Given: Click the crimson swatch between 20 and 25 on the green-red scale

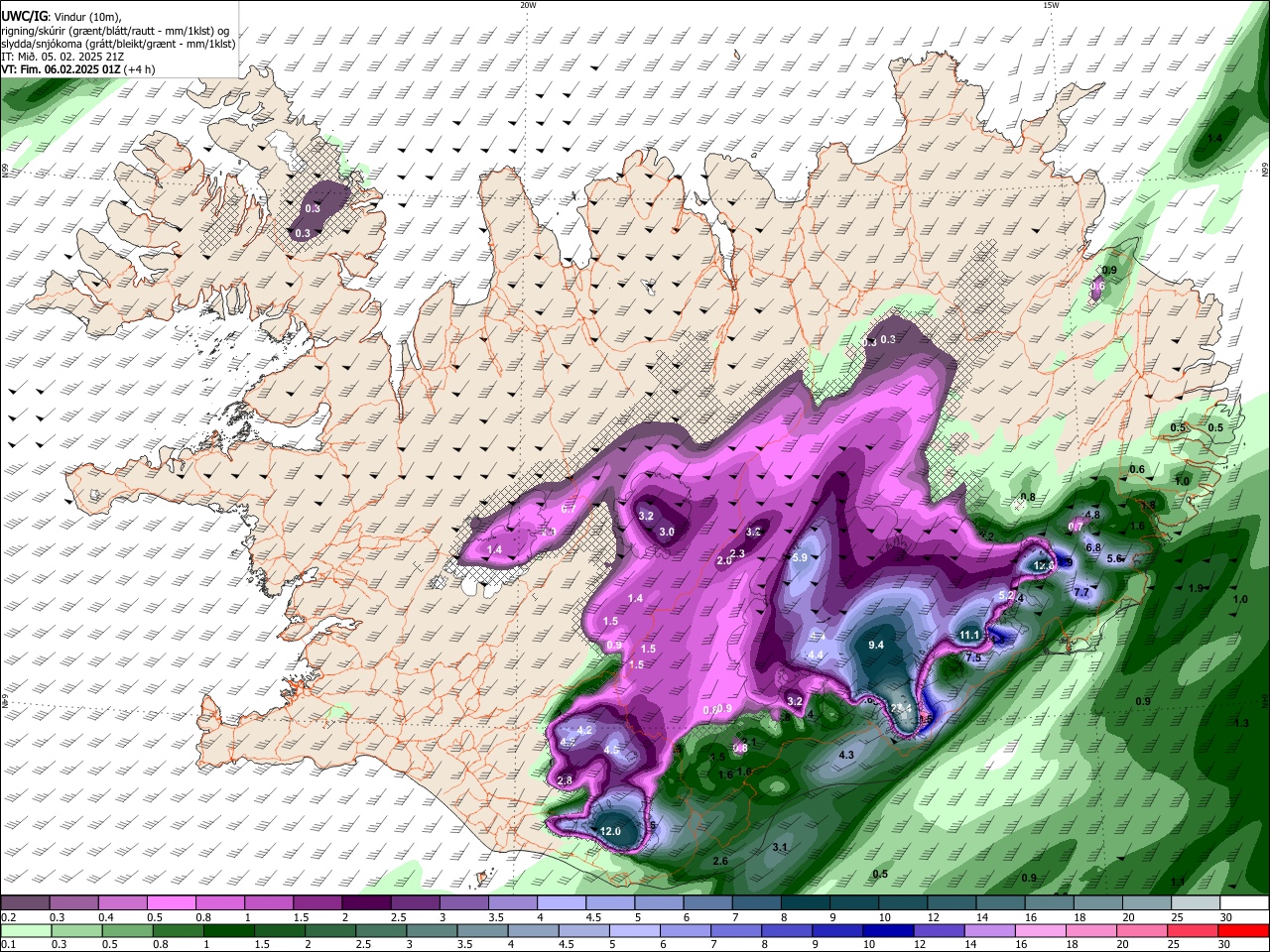Looking at the screenshot, I should coord(1193,930).
